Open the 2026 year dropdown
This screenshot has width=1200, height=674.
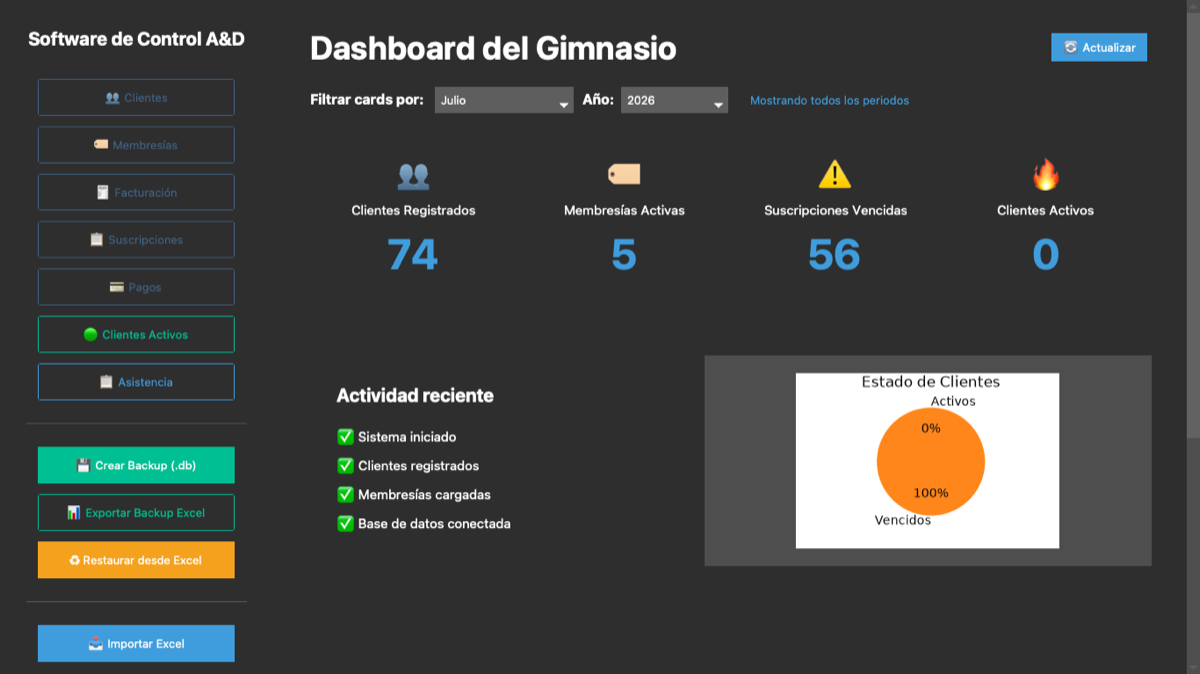click(x=674, y=100)
